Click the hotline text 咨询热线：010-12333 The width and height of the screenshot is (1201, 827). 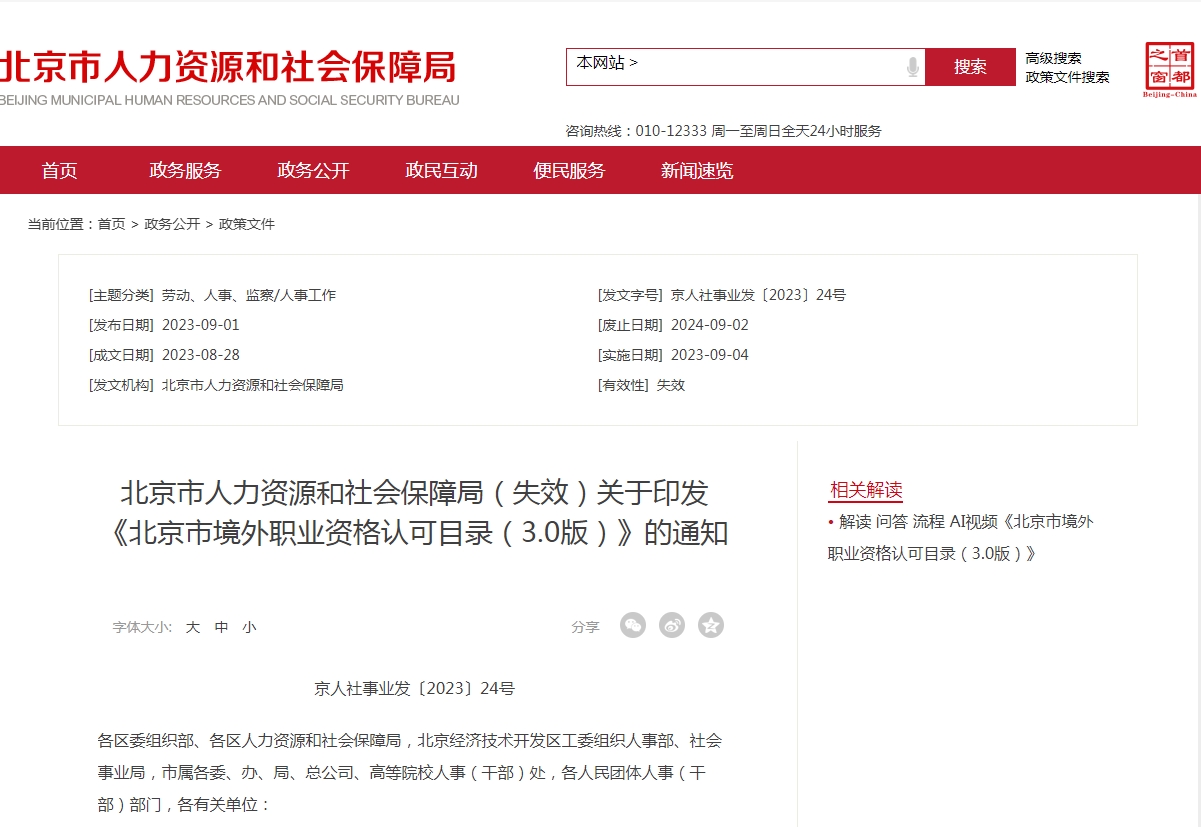click(637, 131)
